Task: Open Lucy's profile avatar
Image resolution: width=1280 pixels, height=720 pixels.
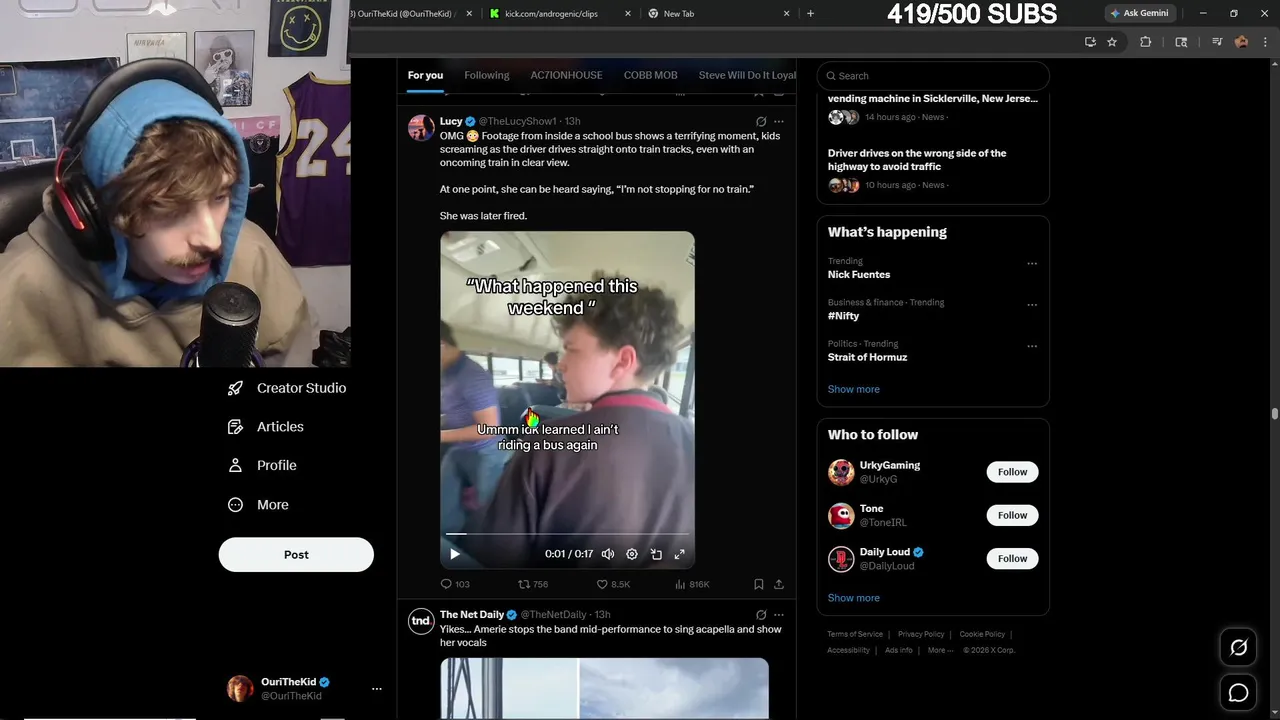Action: point(421,127)
